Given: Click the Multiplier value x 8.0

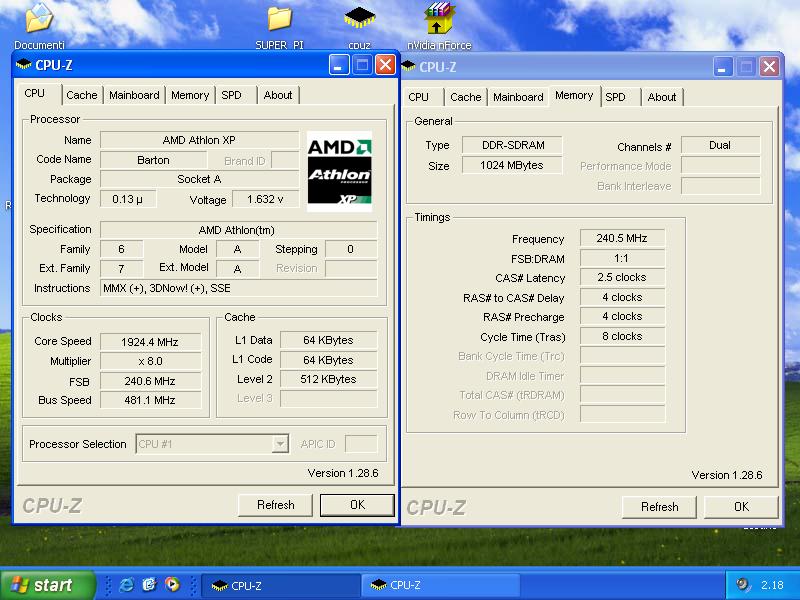Looking at the screenshot, I should (151, 361).
